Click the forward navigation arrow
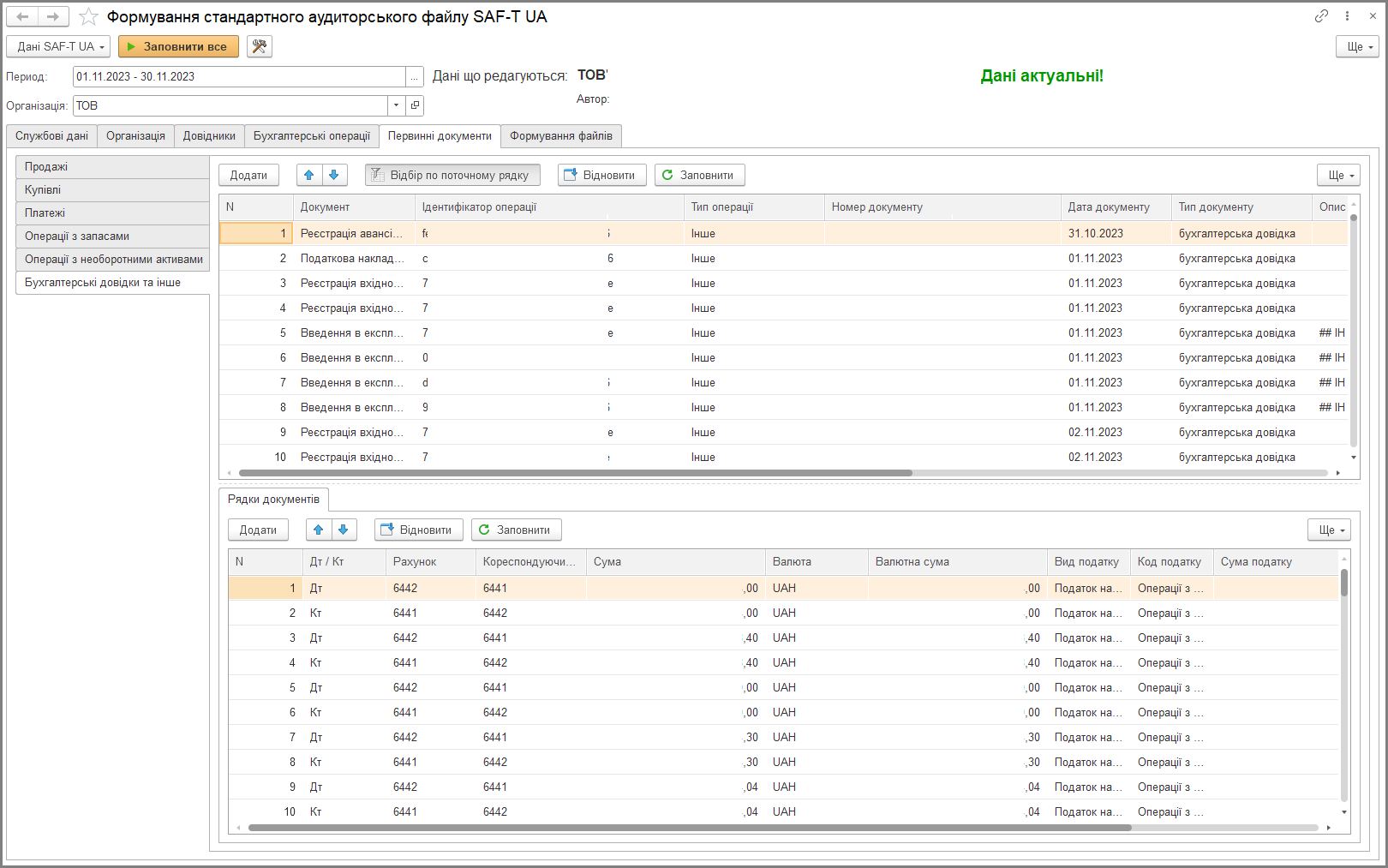Image resolution: width=1388 pixels, height=868 pixels. [53, 16]
